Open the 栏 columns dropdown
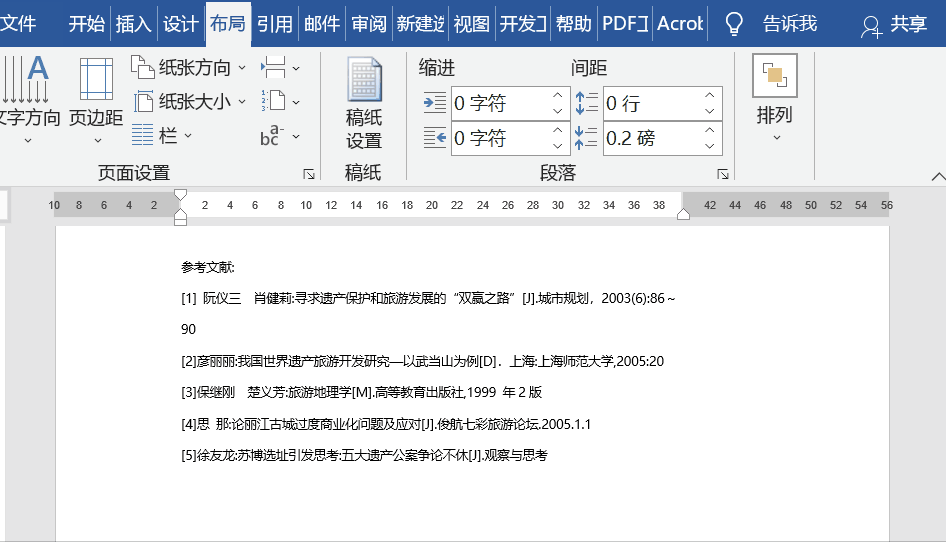946x542 pixels. tap(162, 135)
